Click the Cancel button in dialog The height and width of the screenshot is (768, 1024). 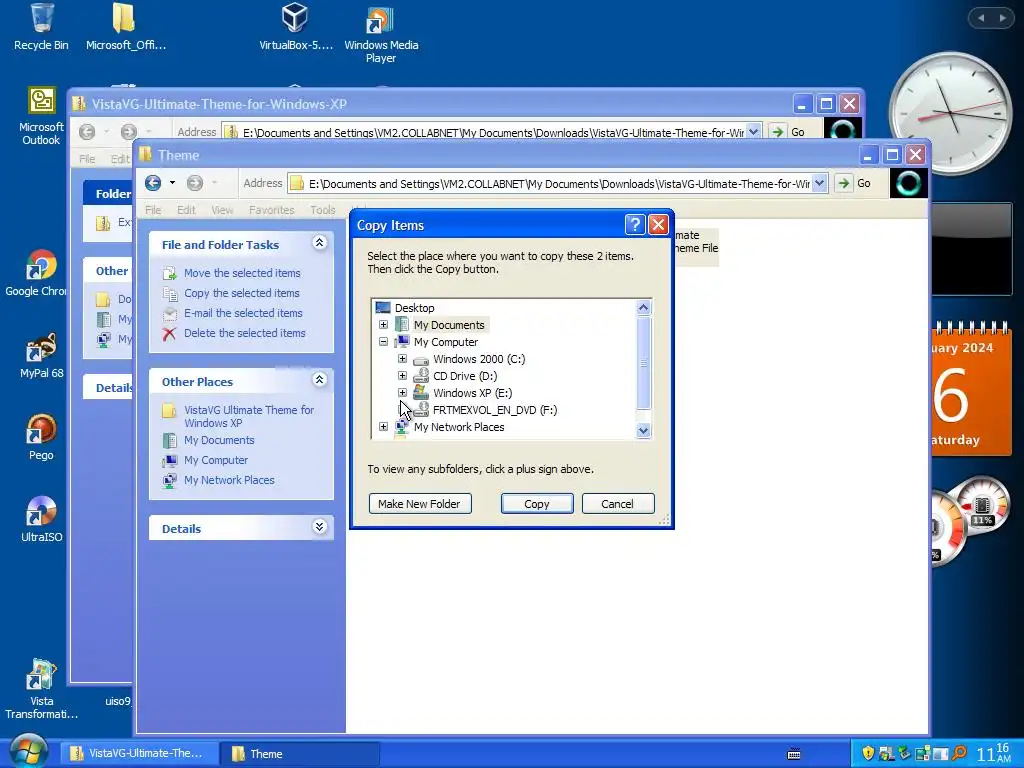coord(617,504)
